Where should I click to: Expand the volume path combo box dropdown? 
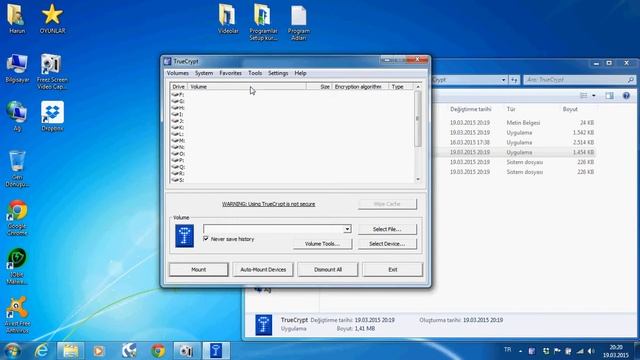[347, 229]
